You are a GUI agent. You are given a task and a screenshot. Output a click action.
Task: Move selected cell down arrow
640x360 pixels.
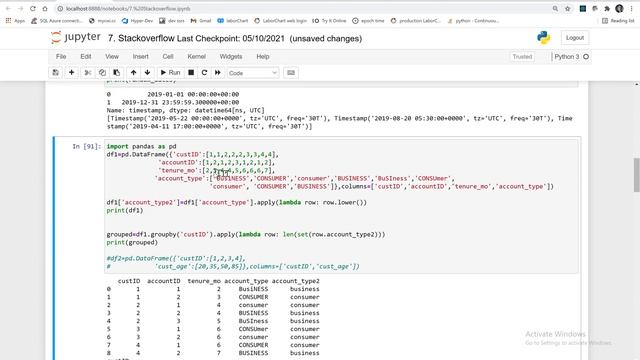(x=147, y=73)
